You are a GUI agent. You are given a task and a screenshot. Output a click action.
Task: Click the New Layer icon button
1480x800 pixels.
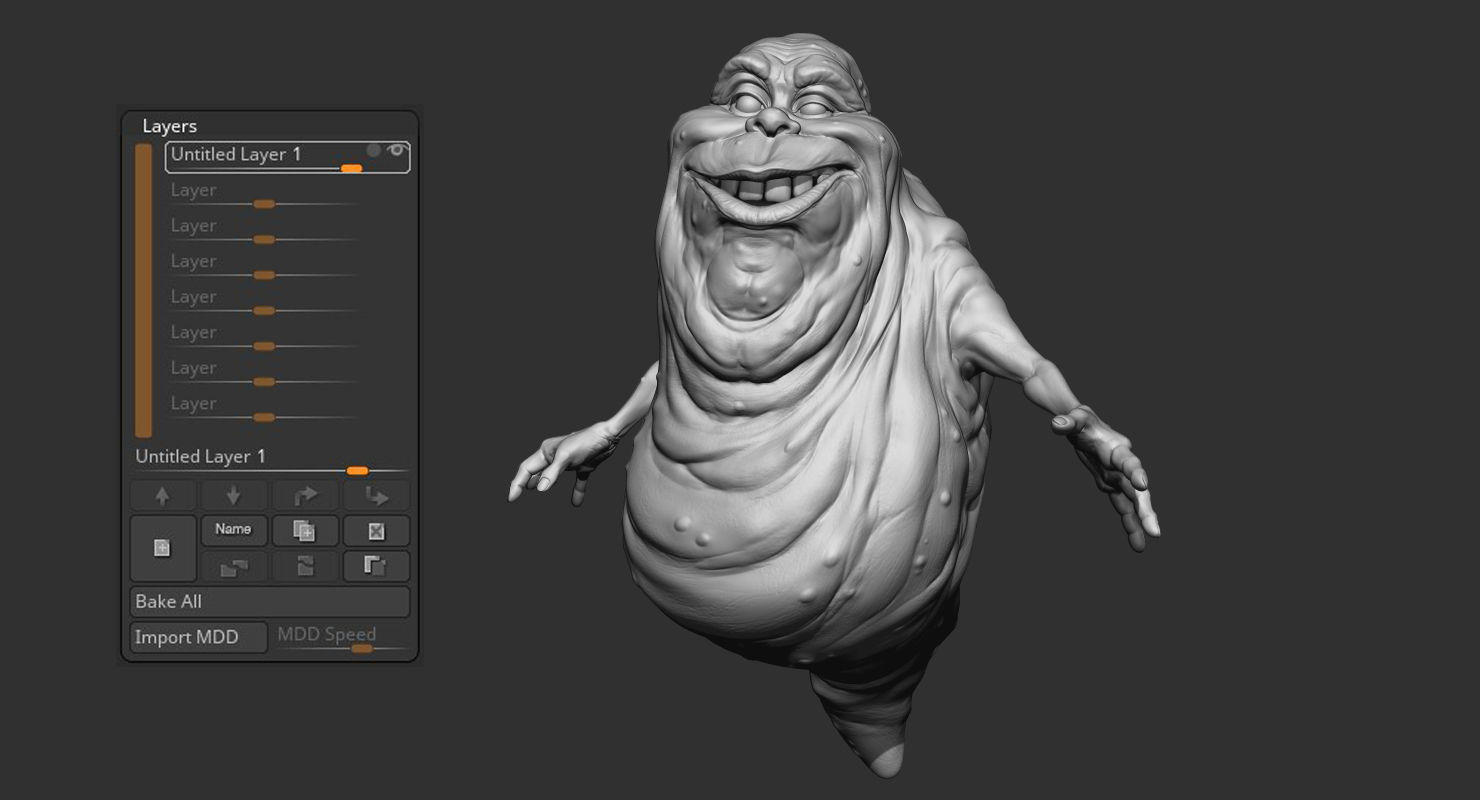point(163,548)
